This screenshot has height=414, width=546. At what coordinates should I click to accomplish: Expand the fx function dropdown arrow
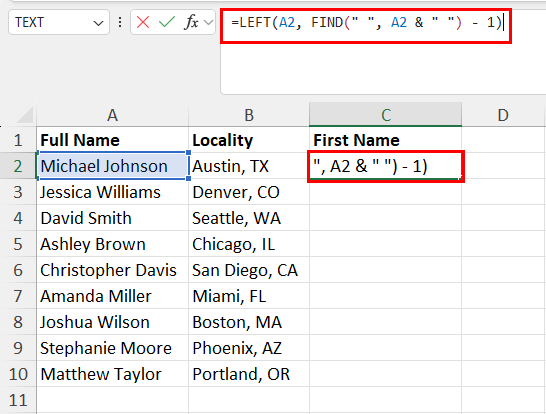pyautogui.click(x=209, y=23)
